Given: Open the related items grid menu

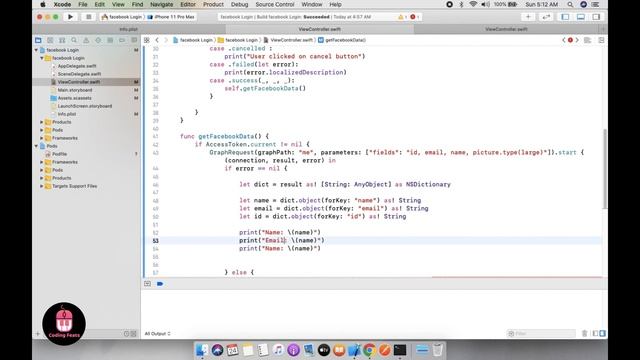Looking at the screenshot, I should pyautogui.click(x=147, y=40).
